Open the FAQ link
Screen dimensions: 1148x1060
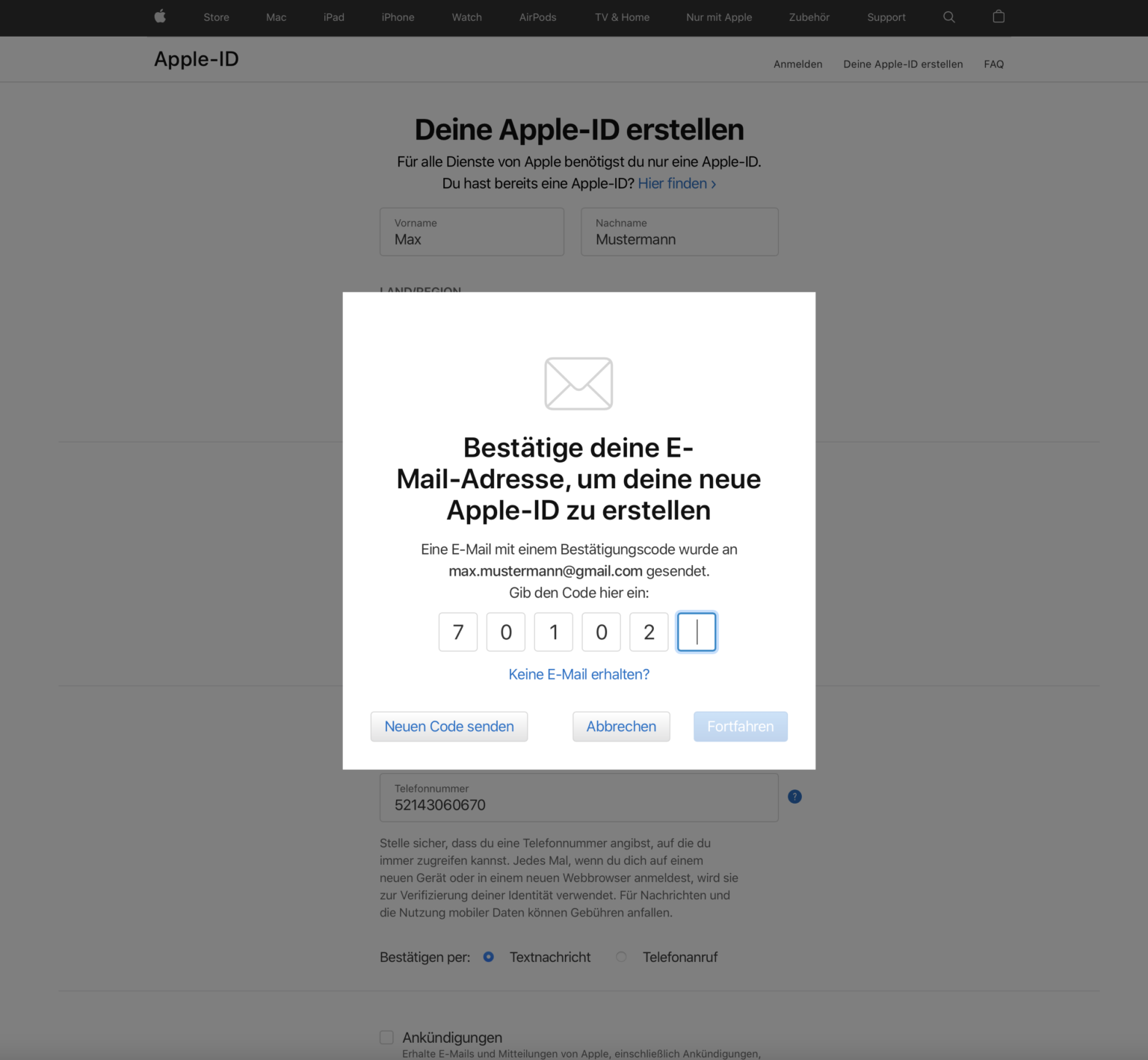click(x=994, y=64)
